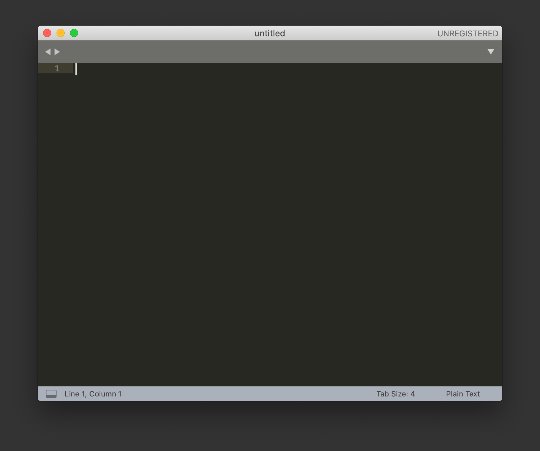Image resolution: width=540 pixels, height=451 pixels.
Task: Zoom the window with the green button
Action: pos(74,33)
